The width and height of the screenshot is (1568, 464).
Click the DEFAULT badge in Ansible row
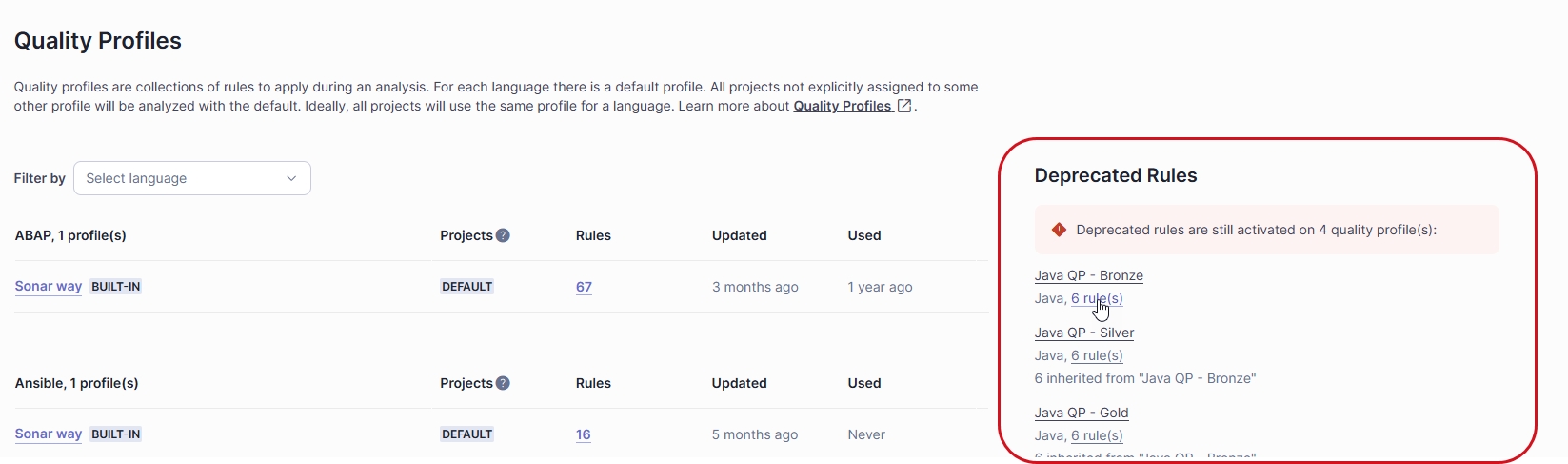[x=466, y=434]
